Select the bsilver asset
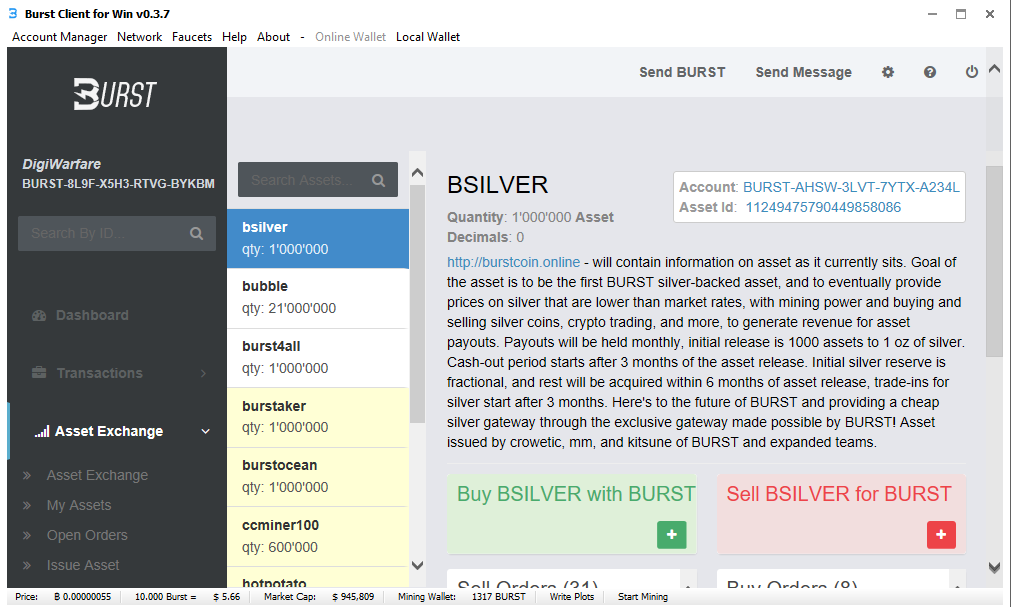The width and height of the screenshot is (1011, 607). pyautogui.click(x=317, y=239)
